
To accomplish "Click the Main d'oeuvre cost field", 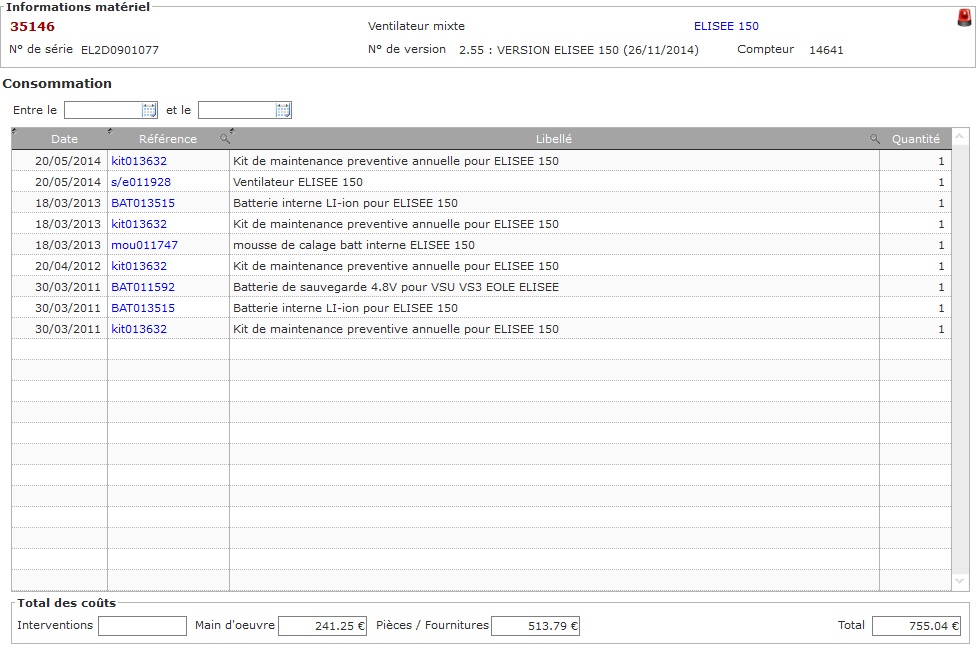I will (322, 626).
